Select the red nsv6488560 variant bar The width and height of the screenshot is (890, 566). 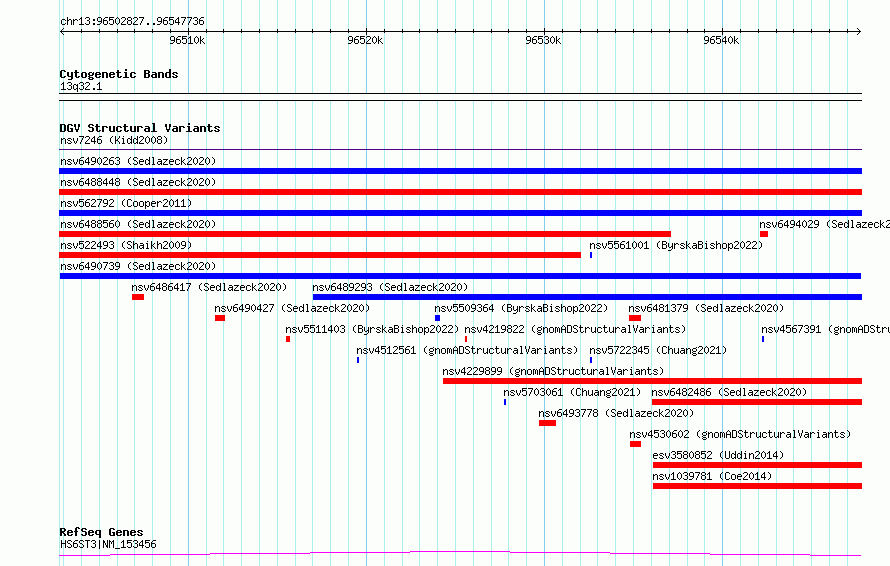[x=365, y=234]
